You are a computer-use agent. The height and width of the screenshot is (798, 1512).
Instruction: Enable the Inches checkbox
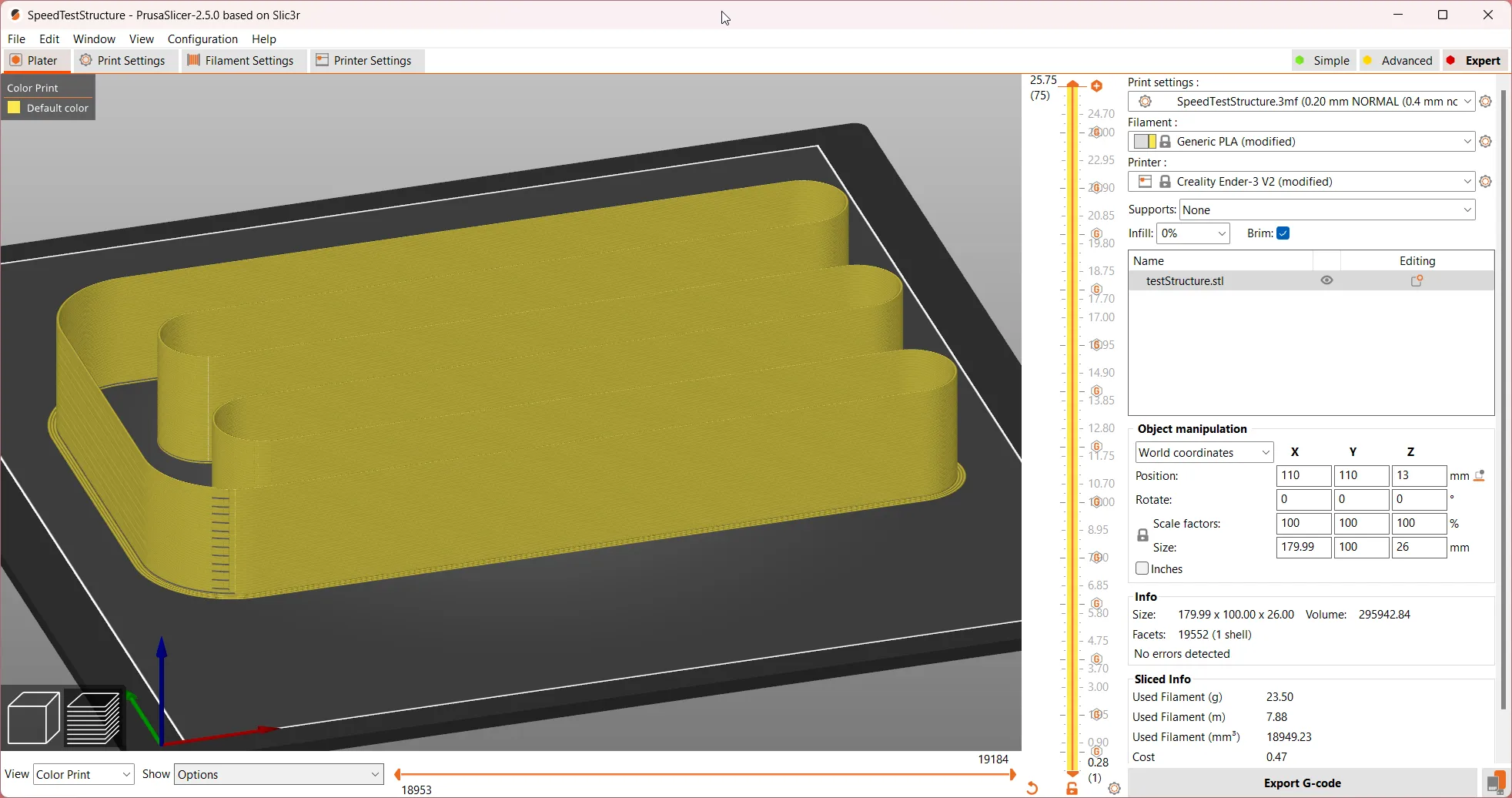click(1142, 568)
